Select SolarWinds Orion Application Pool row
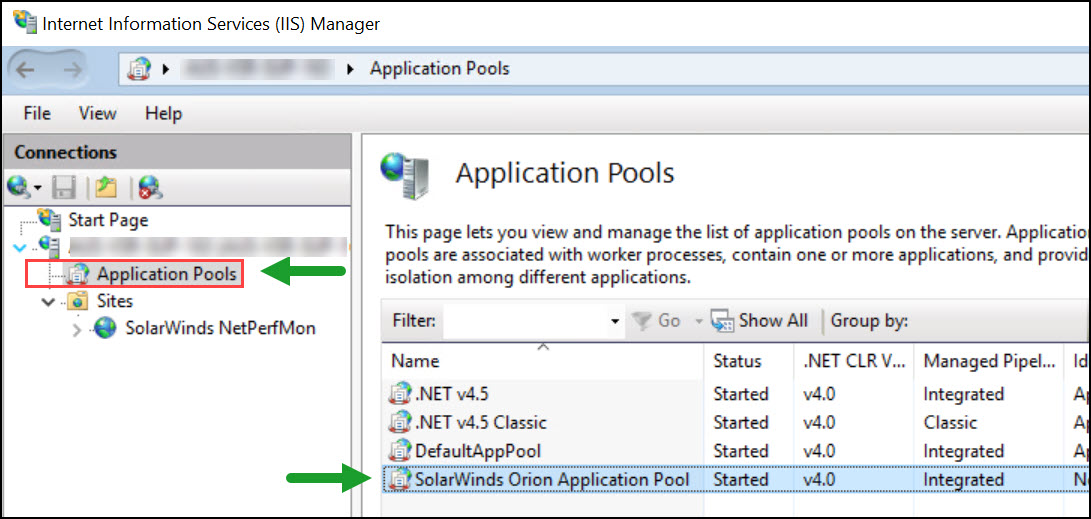This screenshot has height=519, width=1091. click(x=552, y=480)
